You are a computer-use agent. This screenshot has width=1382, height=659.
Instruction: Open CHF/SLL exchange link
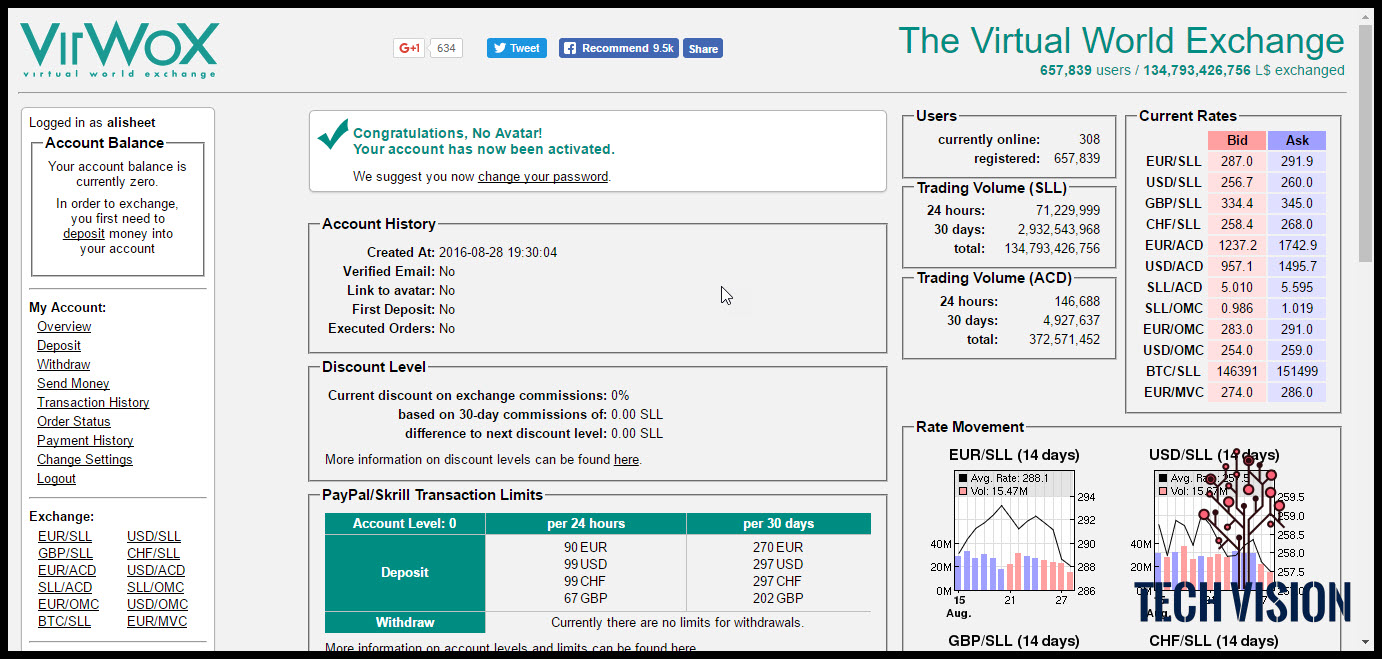[x=154, y=554]
